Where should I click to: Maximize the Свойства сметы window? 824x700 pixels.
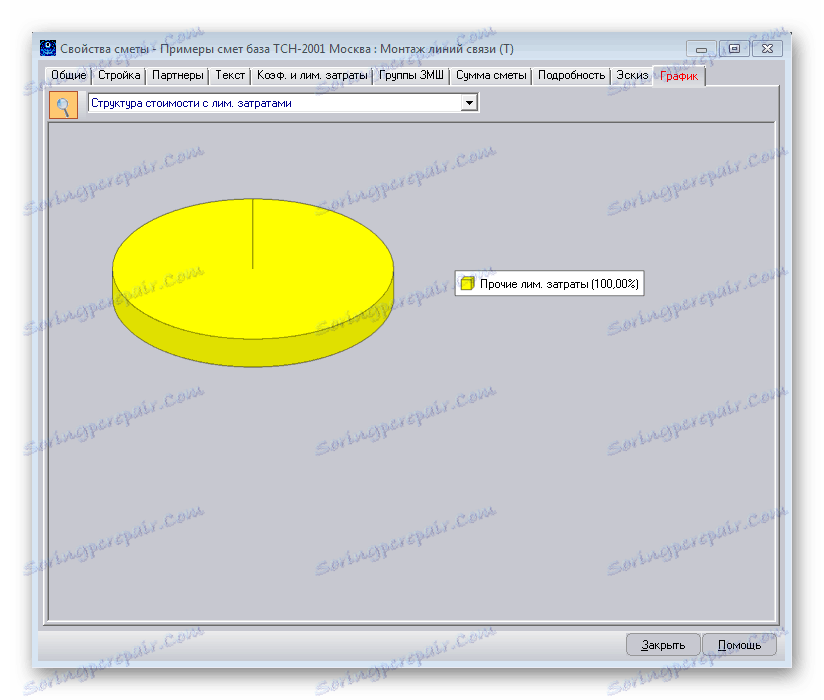(734, 49)
